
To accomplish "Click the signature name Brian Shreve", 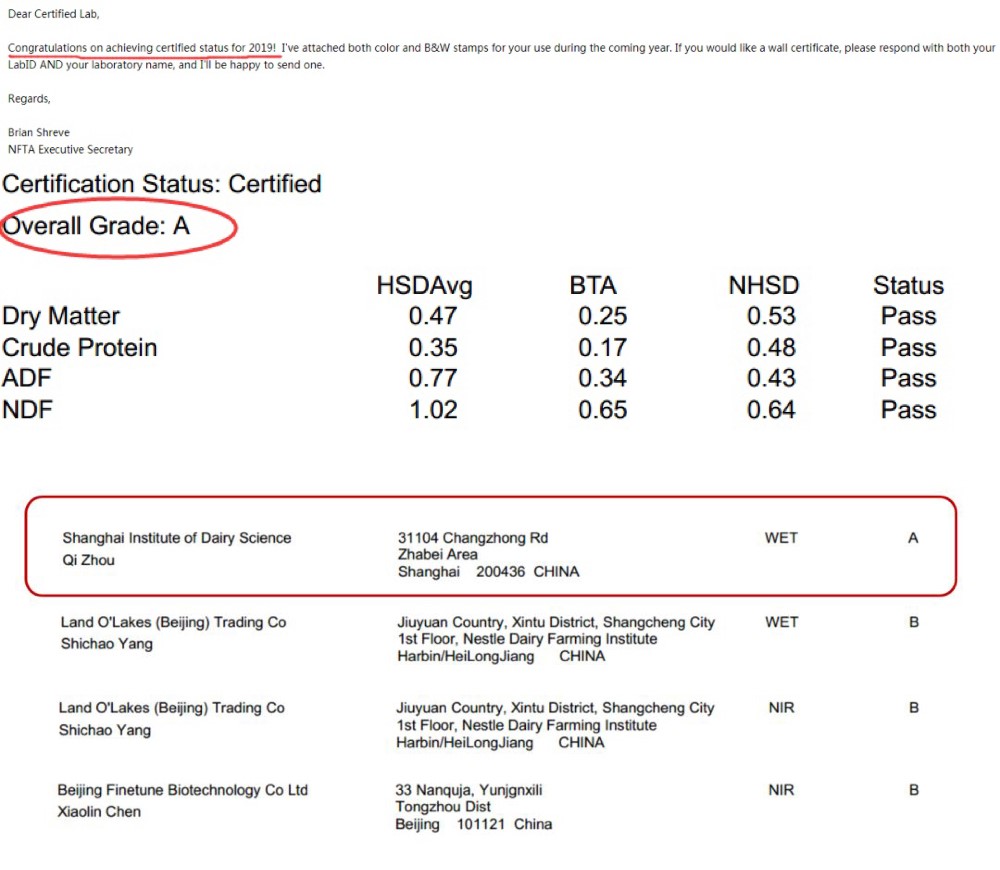I will coord(39,132).
